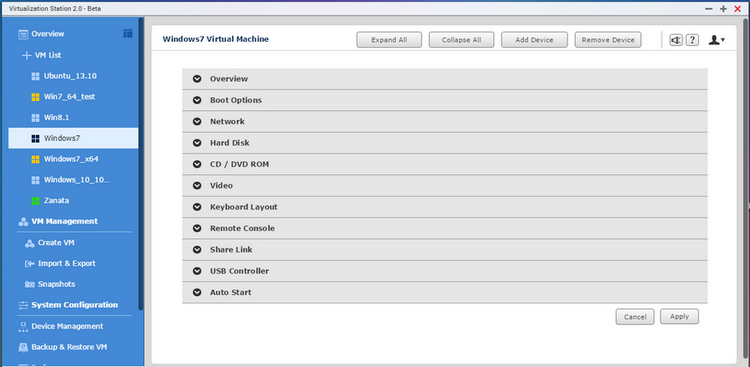This screenshot has height=367, width=750.
Task: Click the Backup & Restore VM icon
Action: [x=23, y=347]
